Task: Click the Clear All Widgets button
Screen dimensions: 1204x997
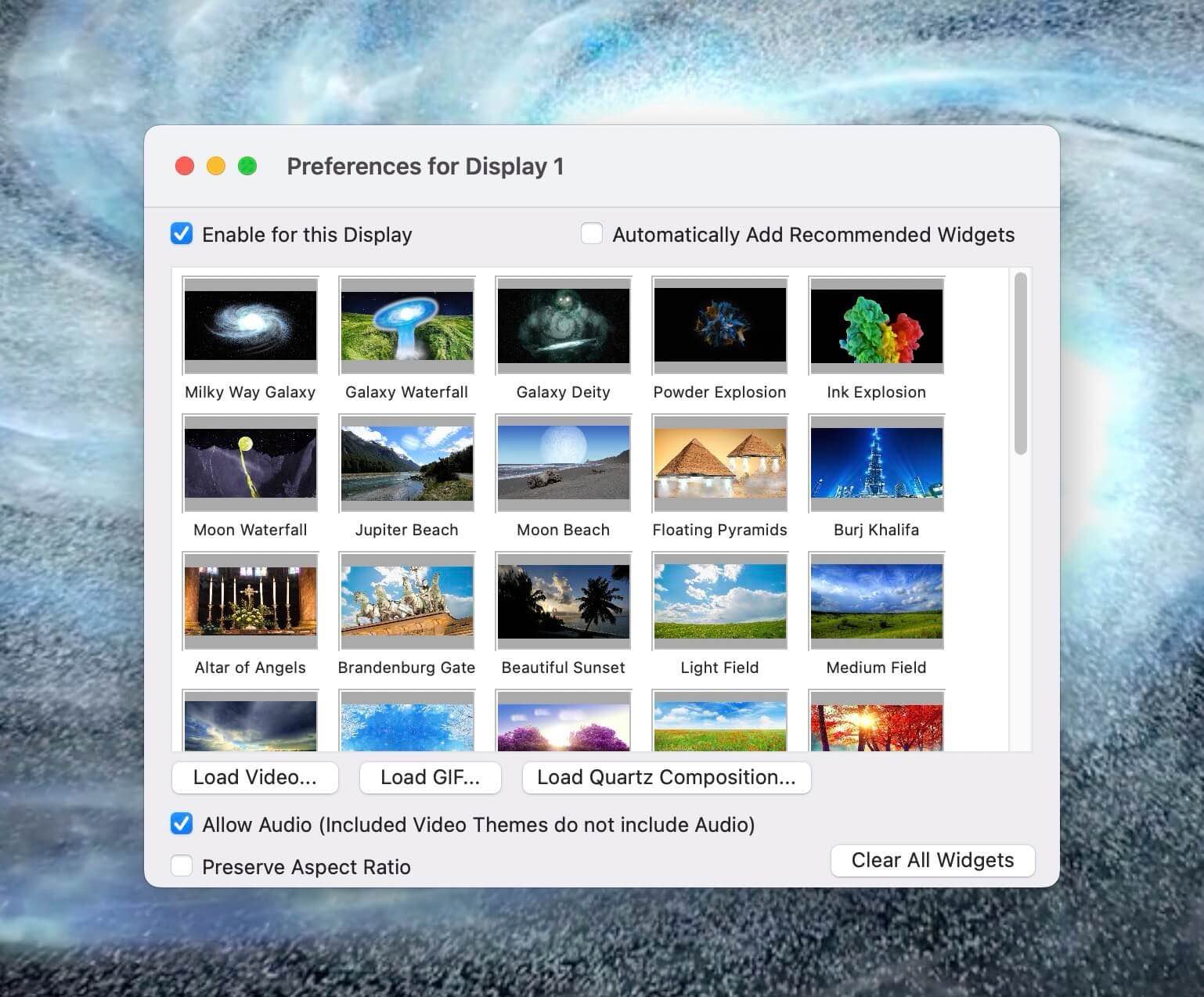Action: (932, 860)
